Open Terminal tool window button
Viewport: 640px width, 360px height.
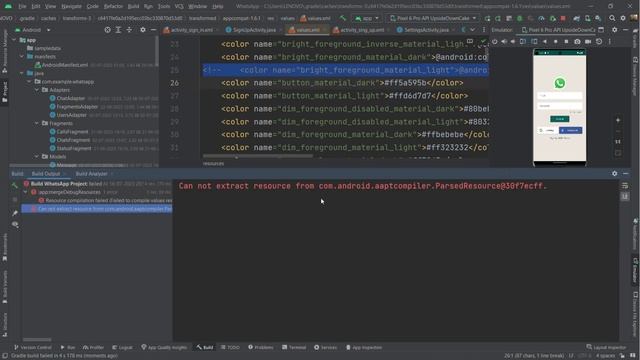[294, 347]
